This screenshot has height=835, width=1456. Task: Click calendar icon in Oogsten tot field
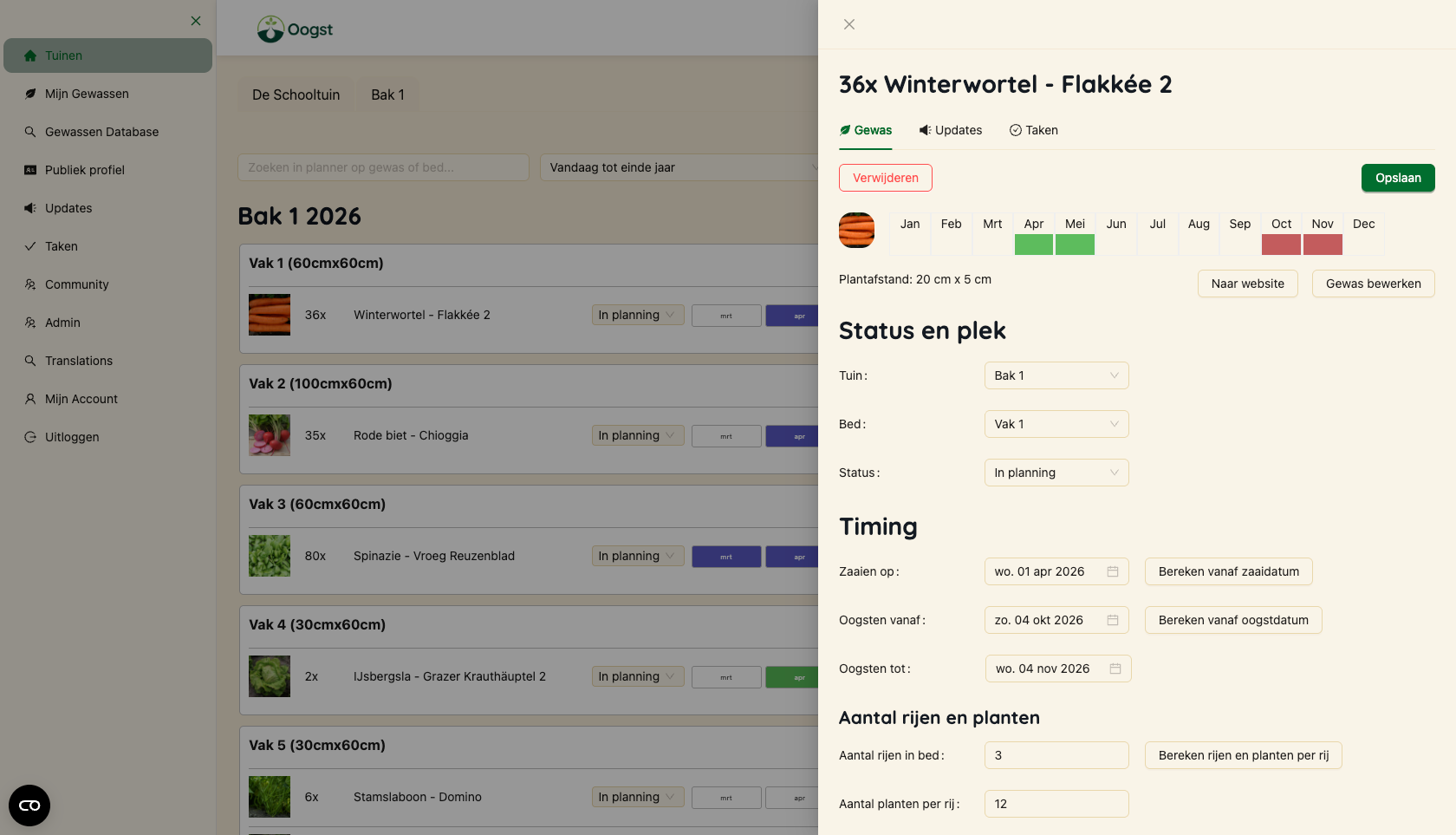(1115, 669)
